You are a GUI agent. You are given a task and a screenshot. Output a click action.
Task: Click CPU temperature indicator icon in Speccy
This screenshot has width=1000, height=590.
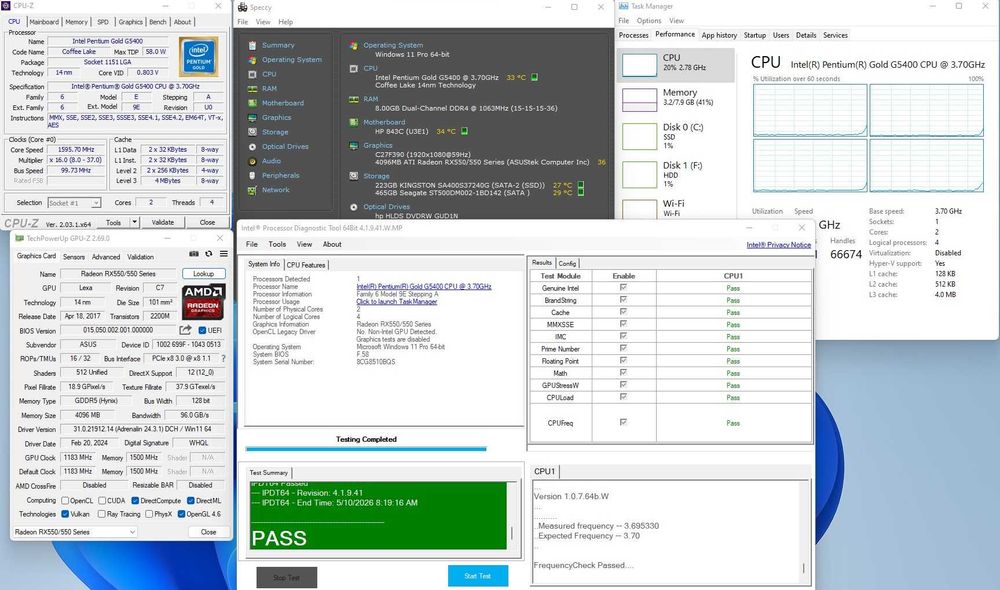[x=534, y=77]
